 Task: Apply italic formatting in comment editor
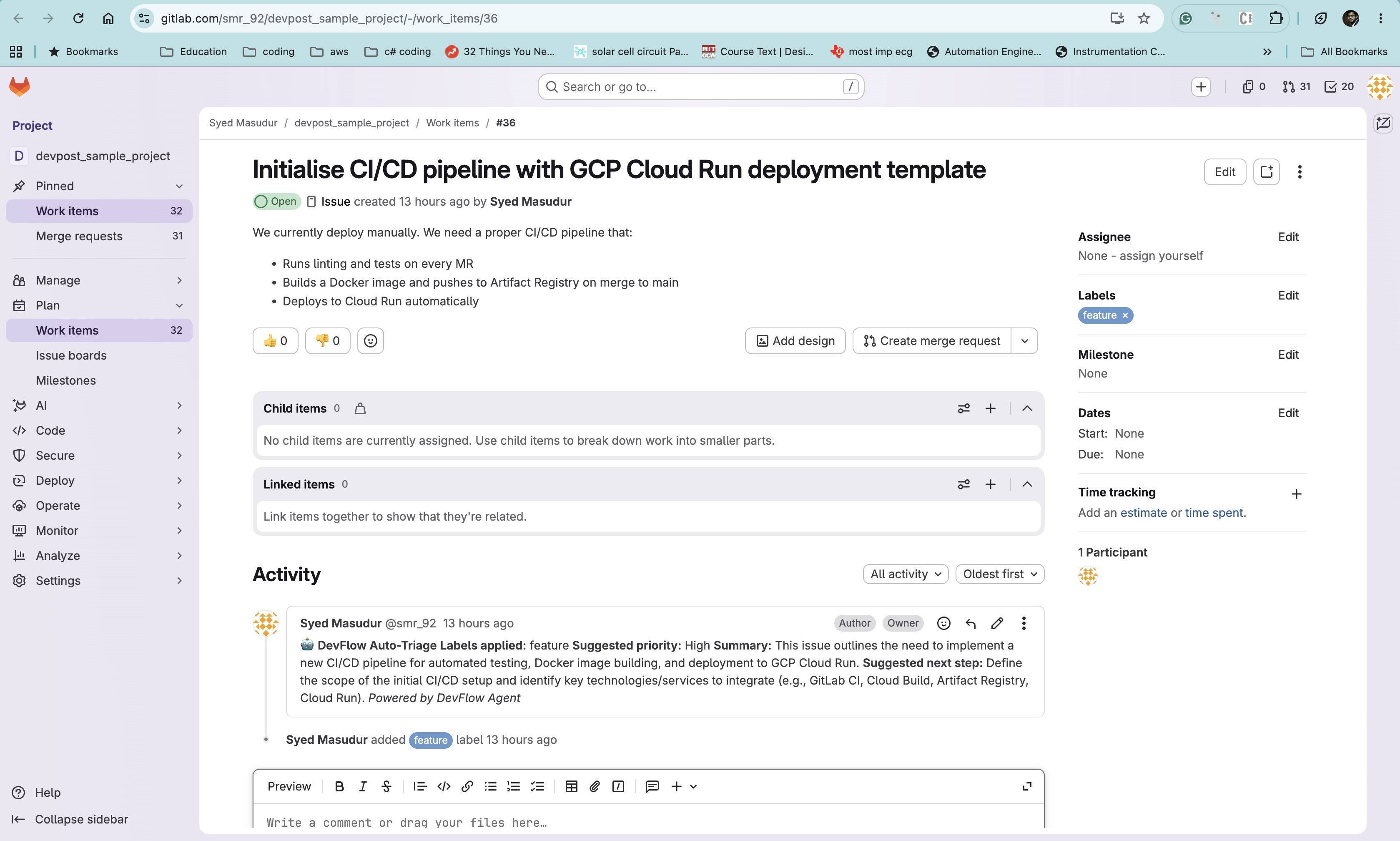[x=363, y=787]
